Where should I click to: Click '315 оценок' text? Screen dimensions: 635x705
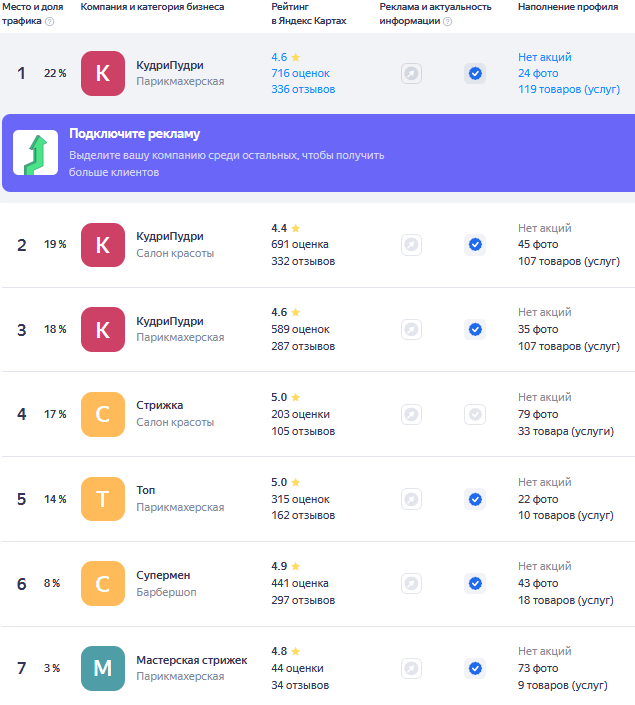coord(300,500)
